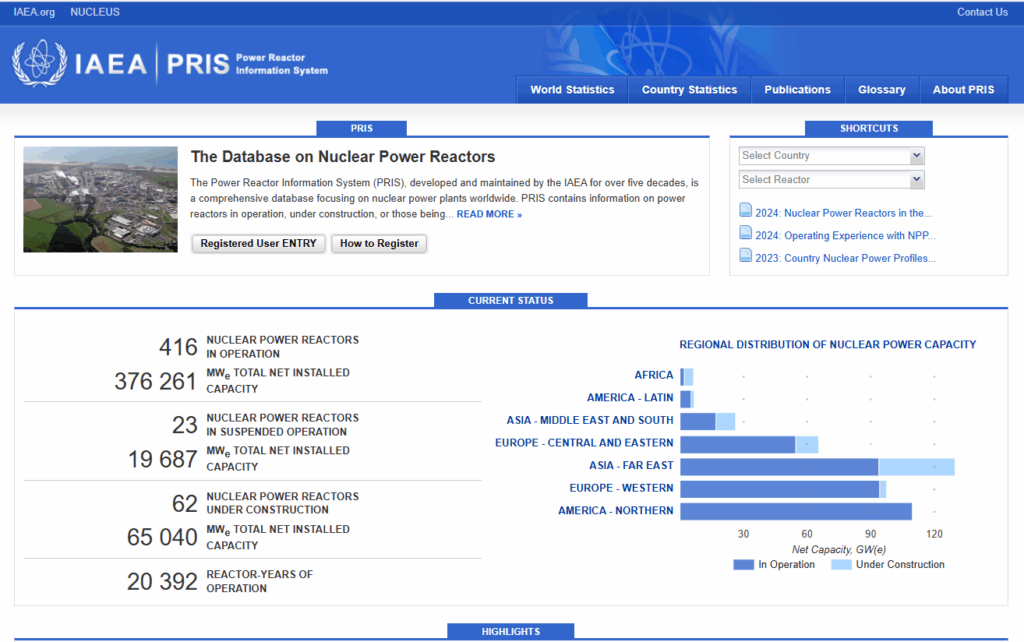The width and height of the screenshot is (1024, 642).
Task: Open Country Statistics menu
Action: (x=689, y=90)
